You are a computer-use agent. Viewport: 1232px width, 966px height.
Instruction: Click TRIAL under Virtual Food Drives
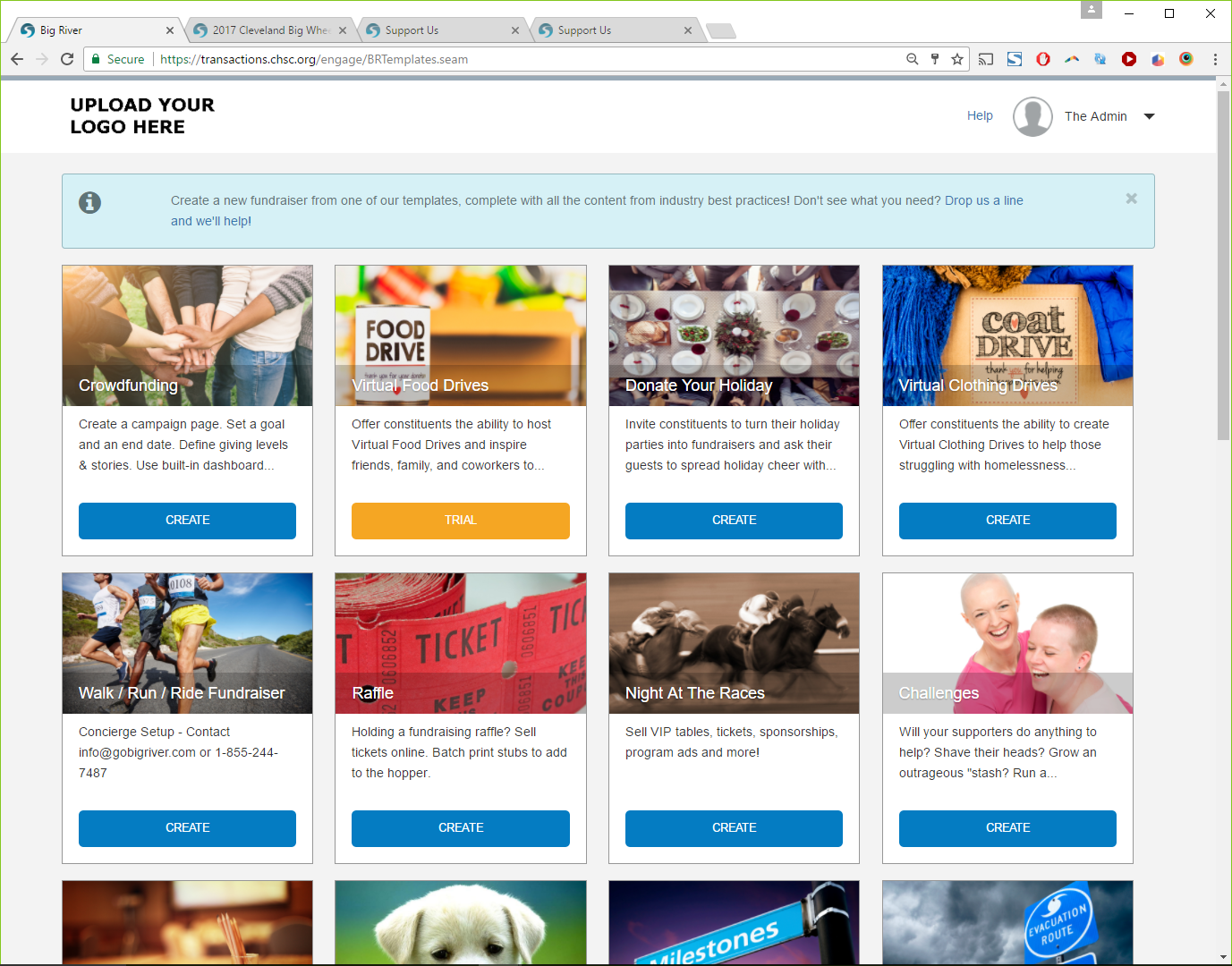point(461,521)
